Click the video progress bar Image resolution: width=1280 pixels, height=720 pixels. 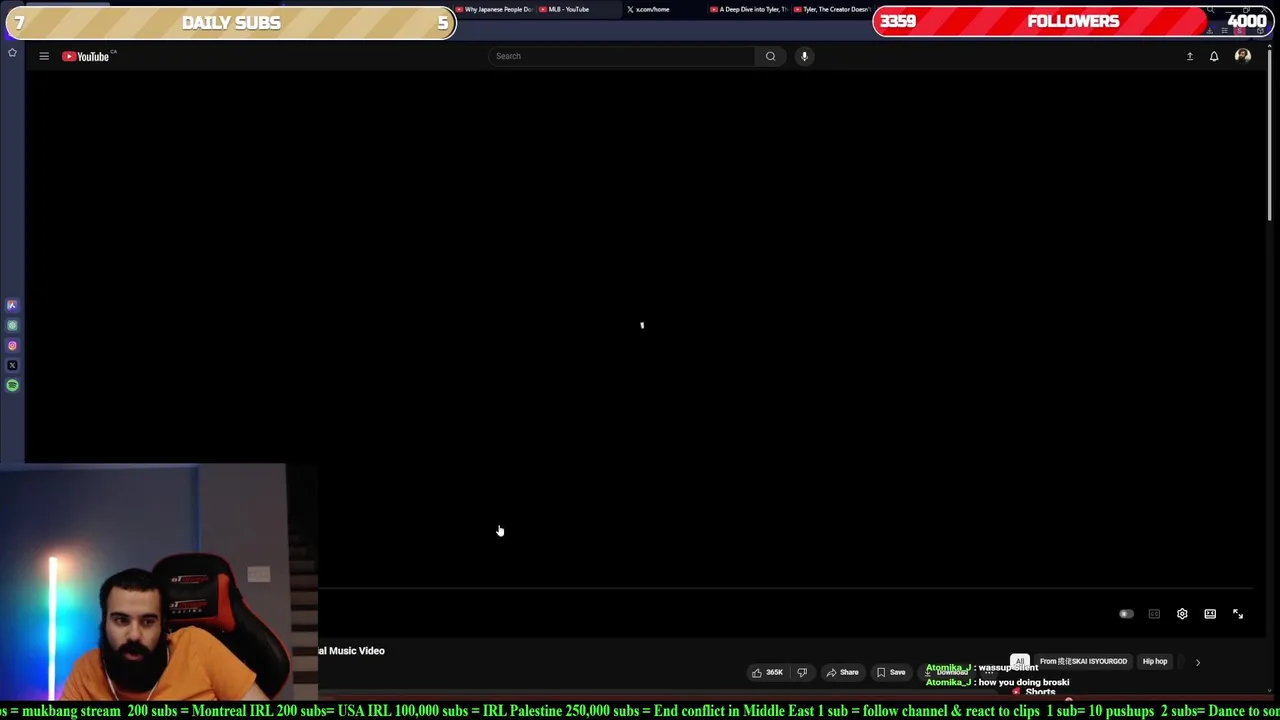point(785,589)
